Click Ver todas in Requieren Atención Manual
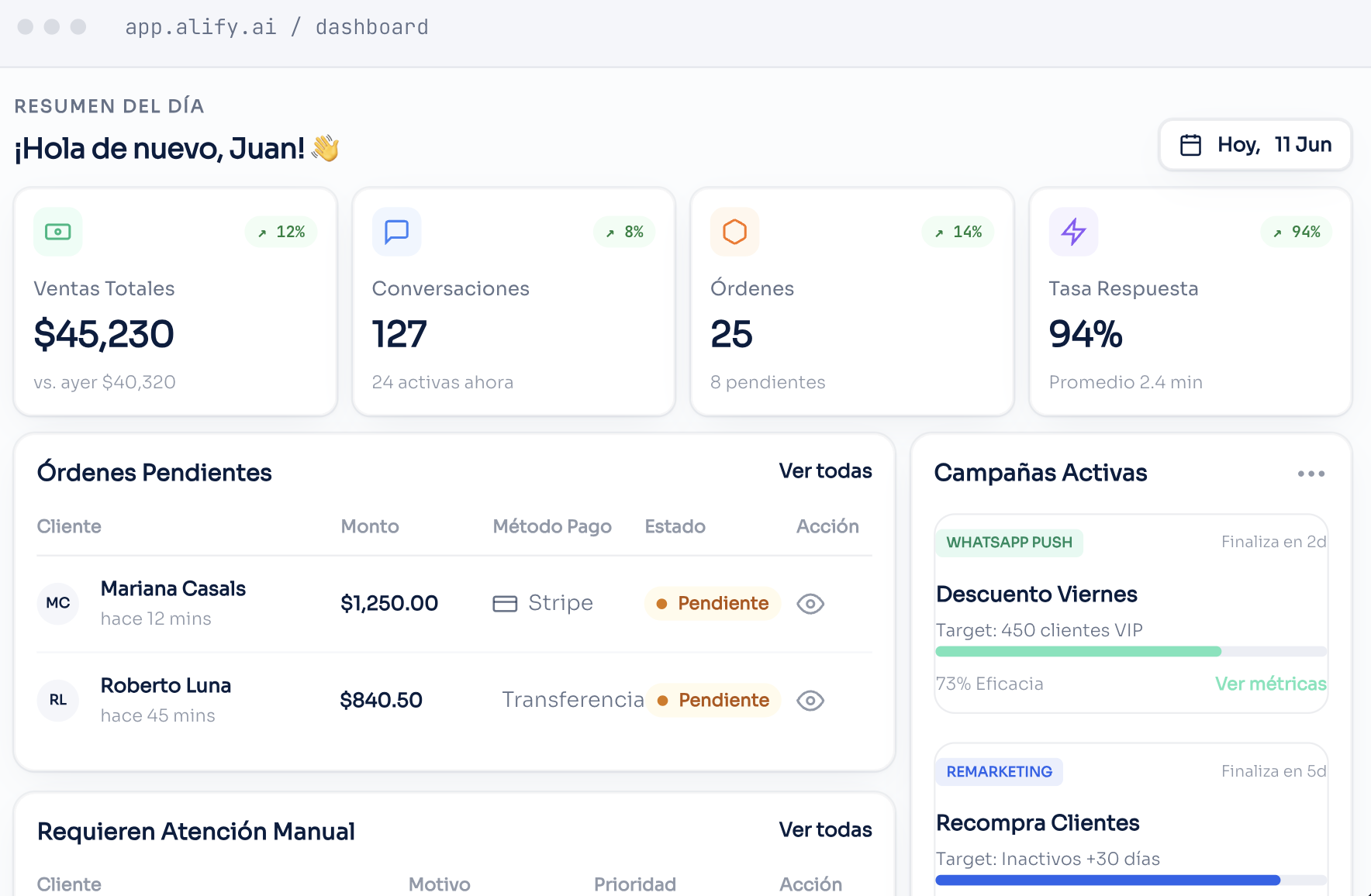 tap(826, 830)
